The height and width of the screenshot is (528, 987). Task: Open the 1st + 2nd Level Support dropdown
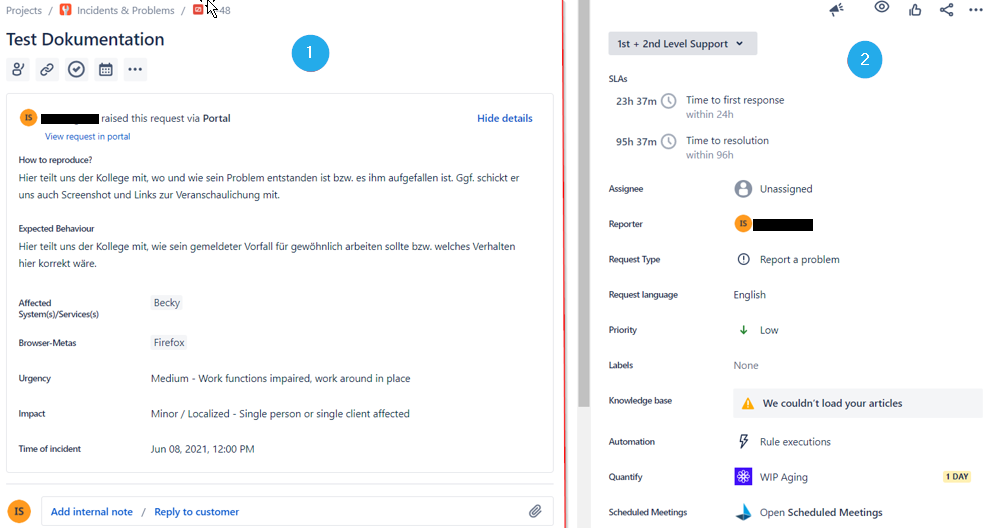(x=682, y=43)
